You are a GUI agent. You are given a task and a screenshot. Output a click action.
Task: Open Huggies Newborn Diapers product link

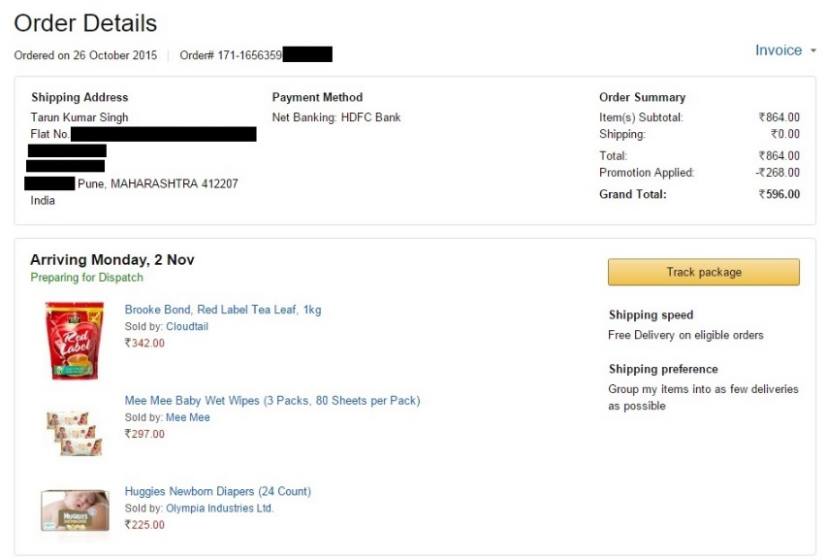click(x=217, y=491)
